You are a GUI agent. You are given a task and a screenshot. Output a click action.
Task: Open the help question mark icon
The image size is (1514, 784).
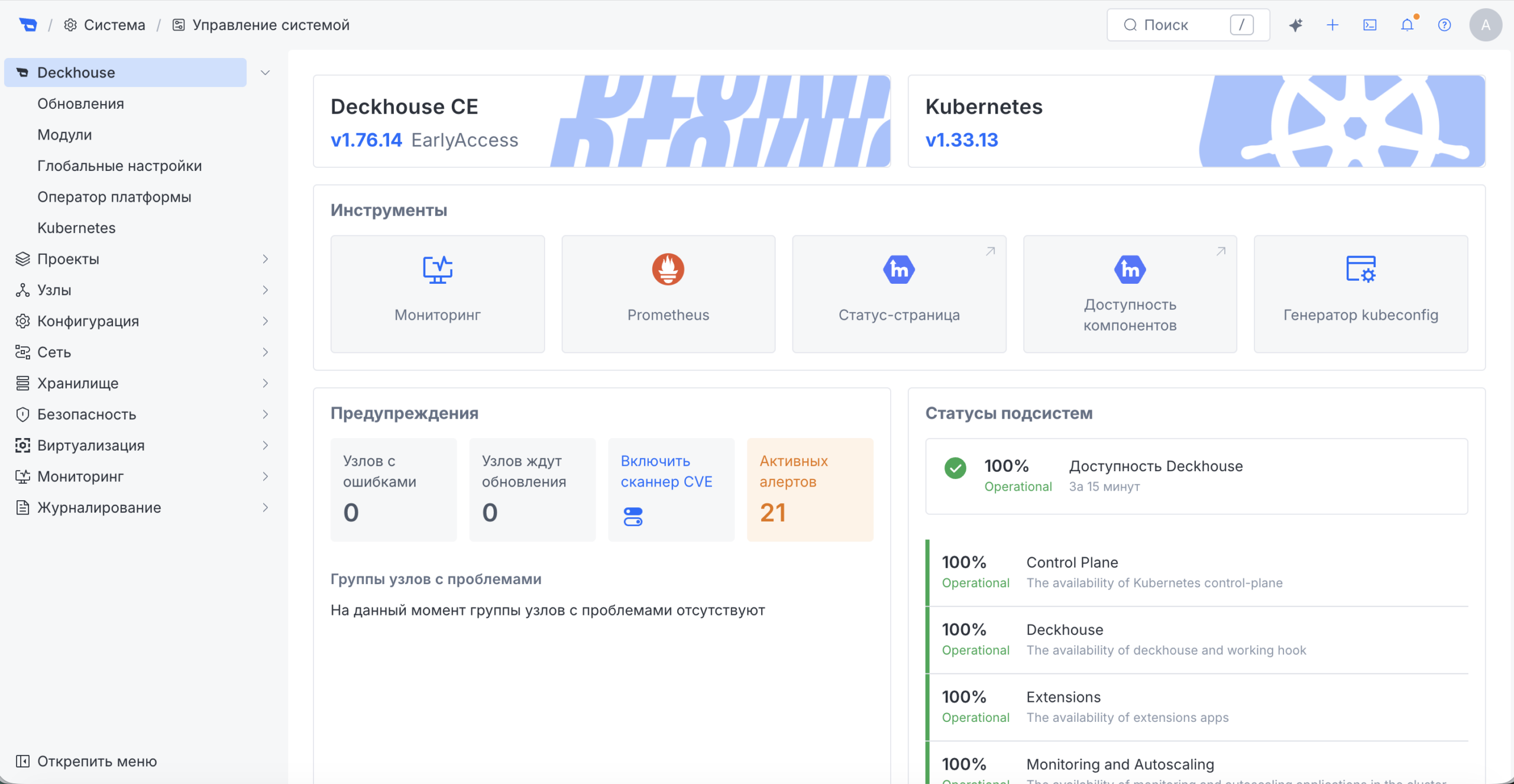pyautogui.click(x=1445, y=25)
